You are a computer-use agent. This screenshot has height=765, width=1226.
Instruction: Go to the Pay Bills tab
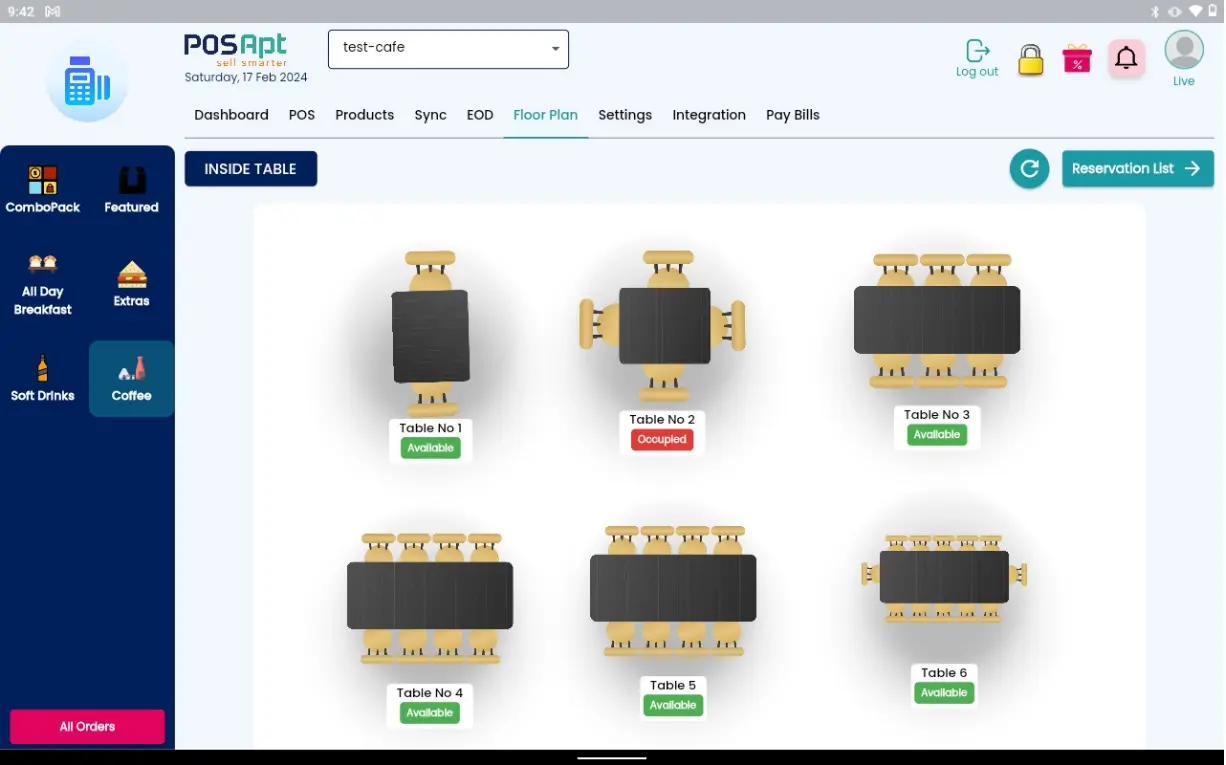(792, 115)
